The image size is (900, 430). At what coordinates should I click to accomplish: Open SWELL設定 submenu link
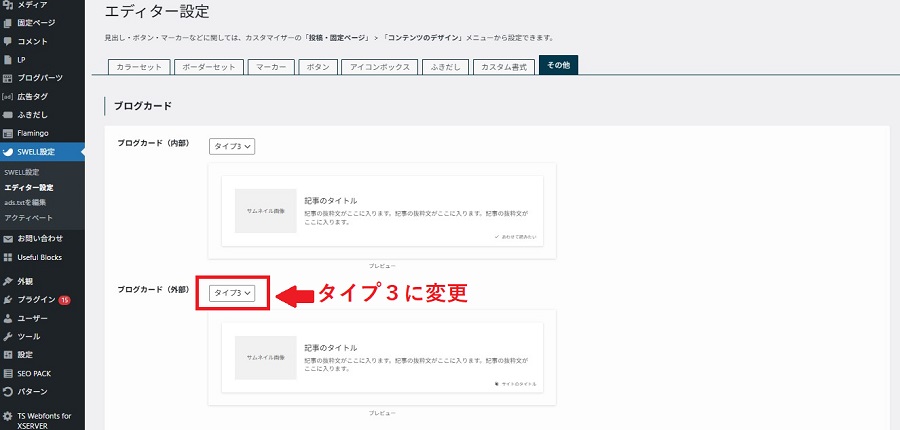click(x=21, y=172)
